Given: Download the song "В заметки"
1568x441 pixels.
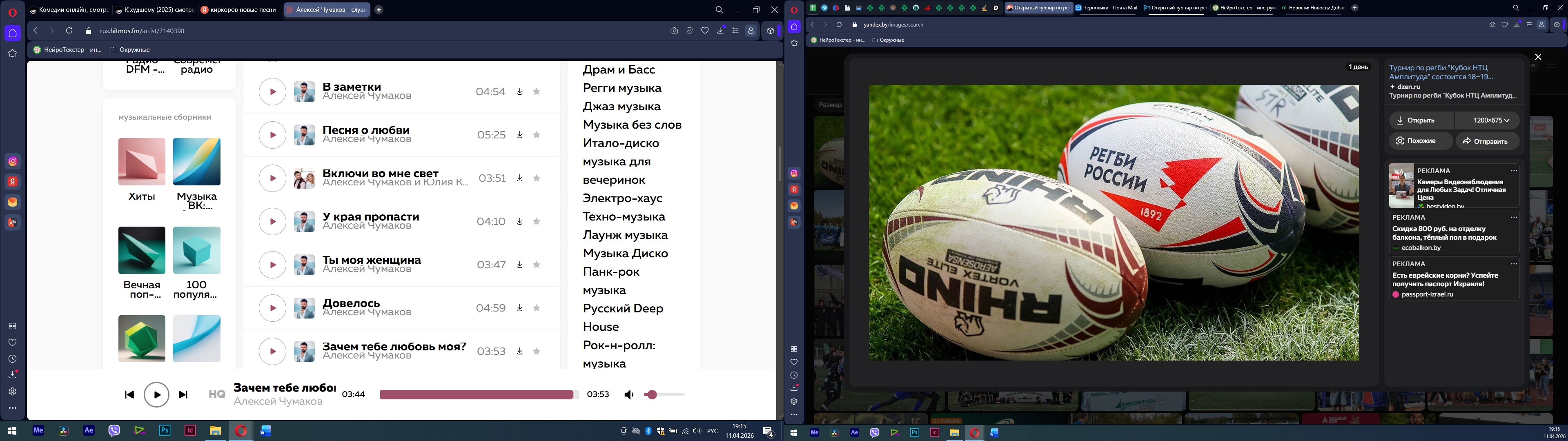Looking at the screenshot, I should (520, 92).
